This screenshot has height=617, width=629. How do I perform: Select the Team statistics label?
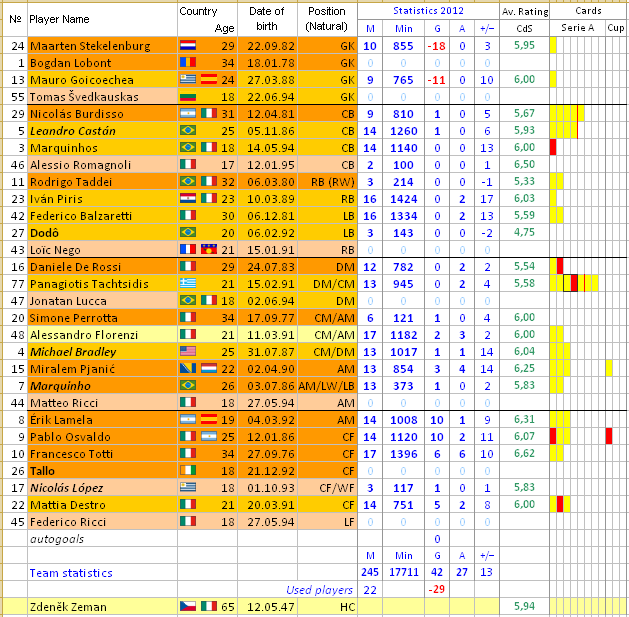click(71, 573)
